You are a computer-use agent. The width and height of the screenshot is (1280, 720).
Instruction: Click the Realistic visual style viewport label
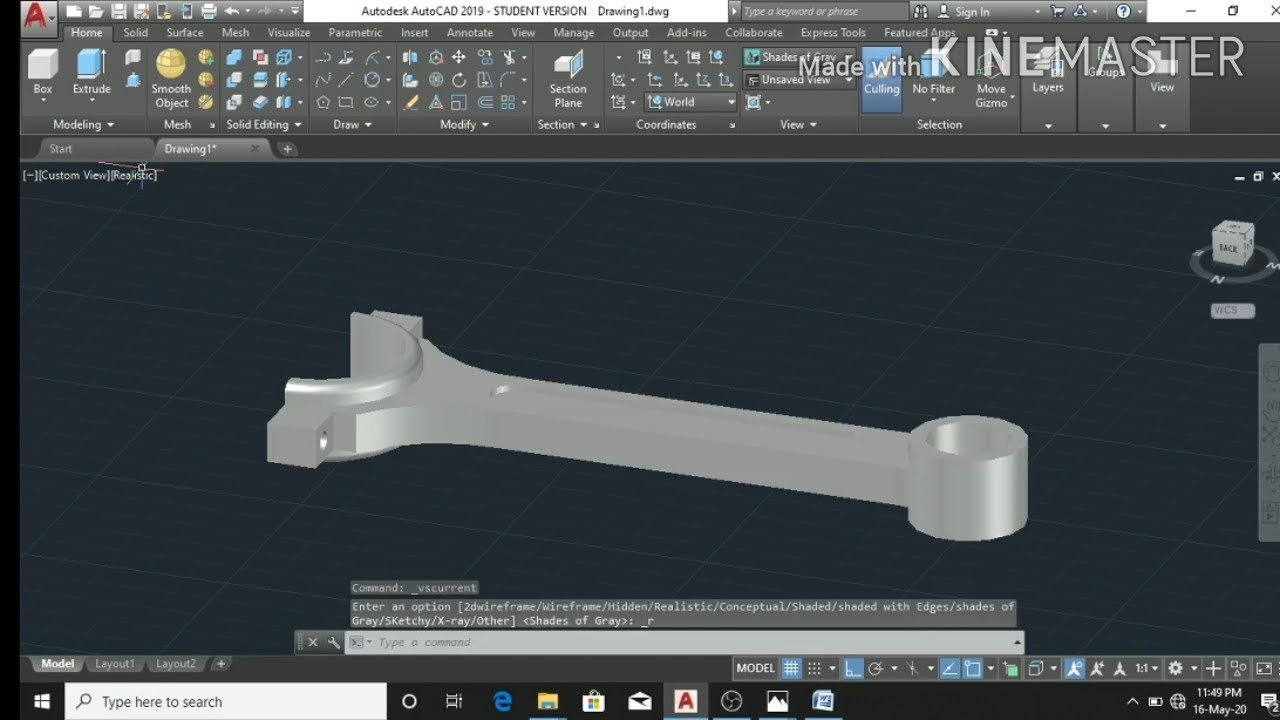point(134,176)
